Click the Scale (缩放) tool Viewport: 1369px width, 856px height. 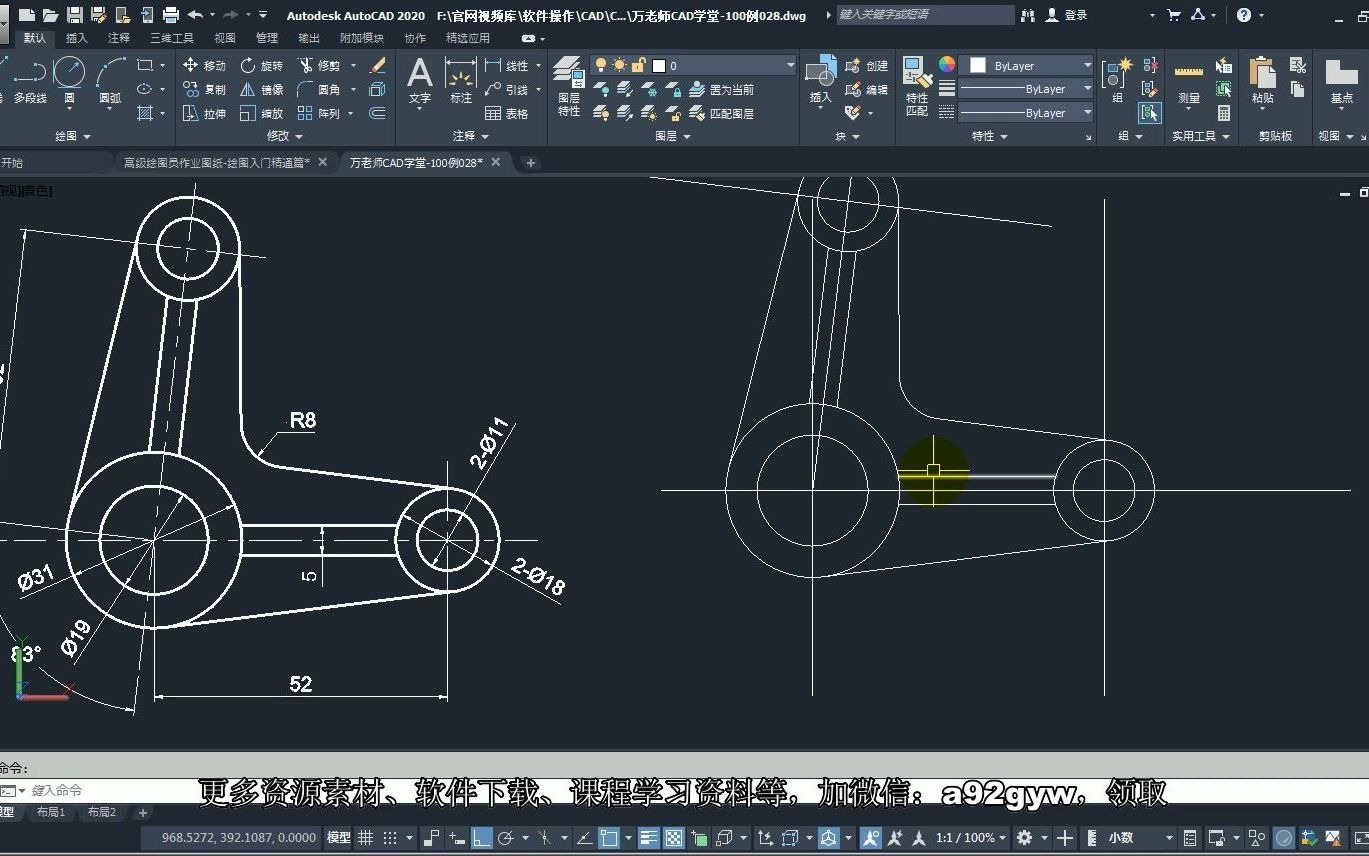pyautogui.click(x=262, y=113)
